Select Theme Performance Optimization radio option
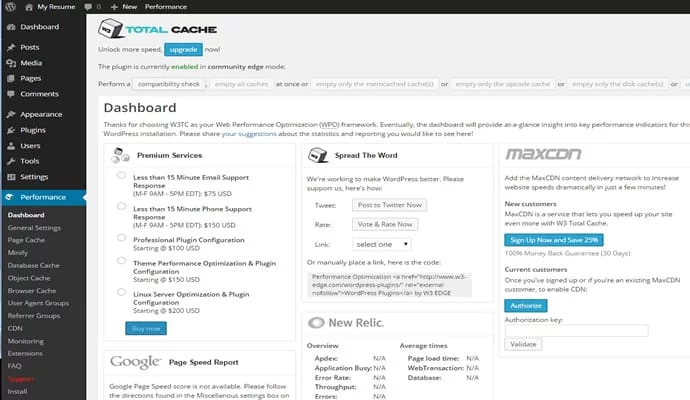The height and width of the screenshot is (400, 690). [x=121, y=261]
